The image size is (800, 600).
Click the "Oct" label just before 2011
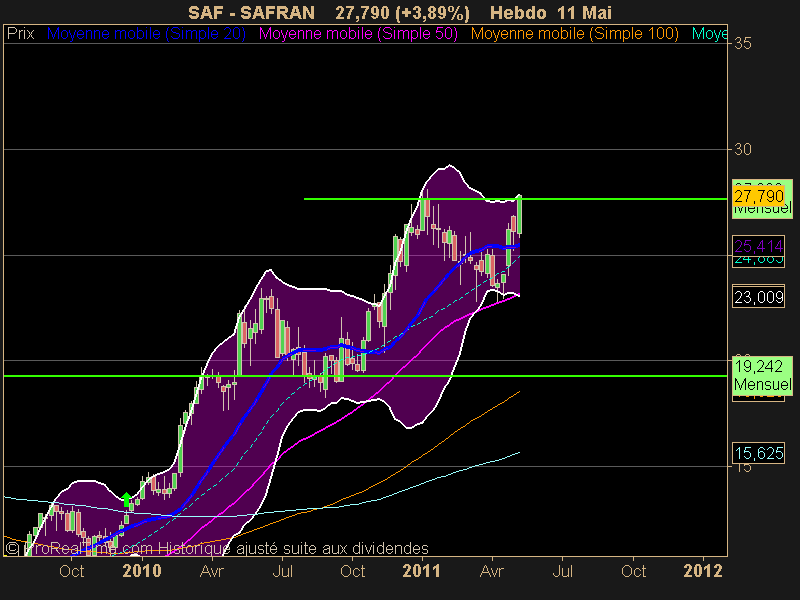click(353, 571)
